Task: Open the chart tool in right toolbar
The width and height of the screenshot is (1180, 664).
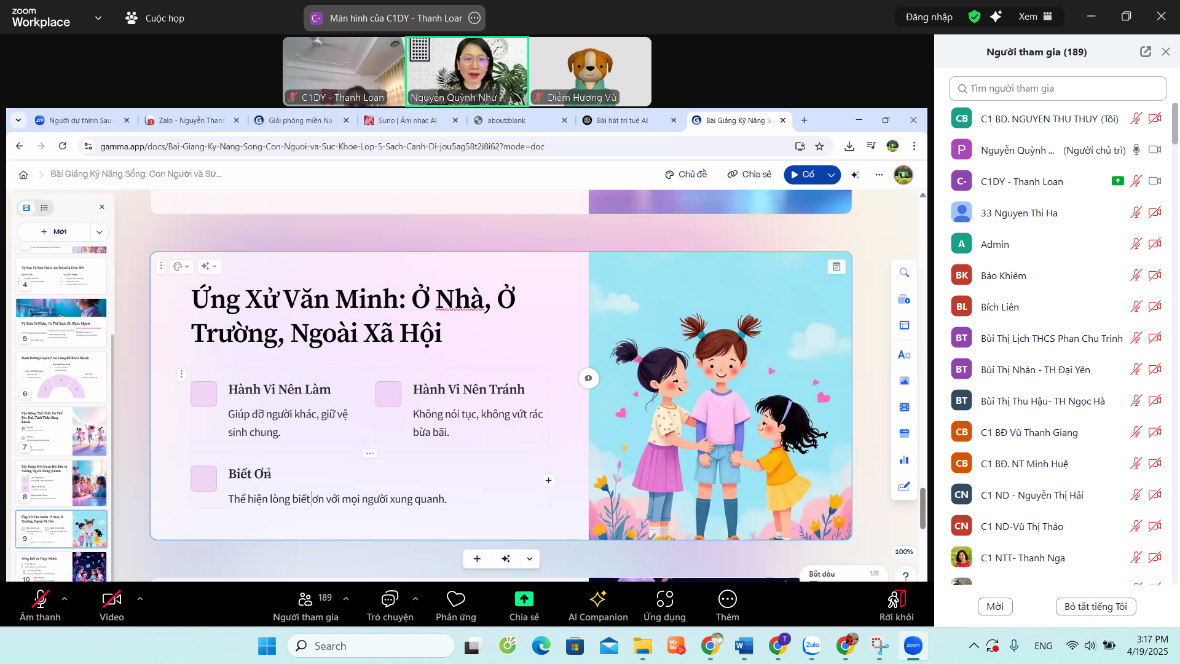Action: point(904,460)
